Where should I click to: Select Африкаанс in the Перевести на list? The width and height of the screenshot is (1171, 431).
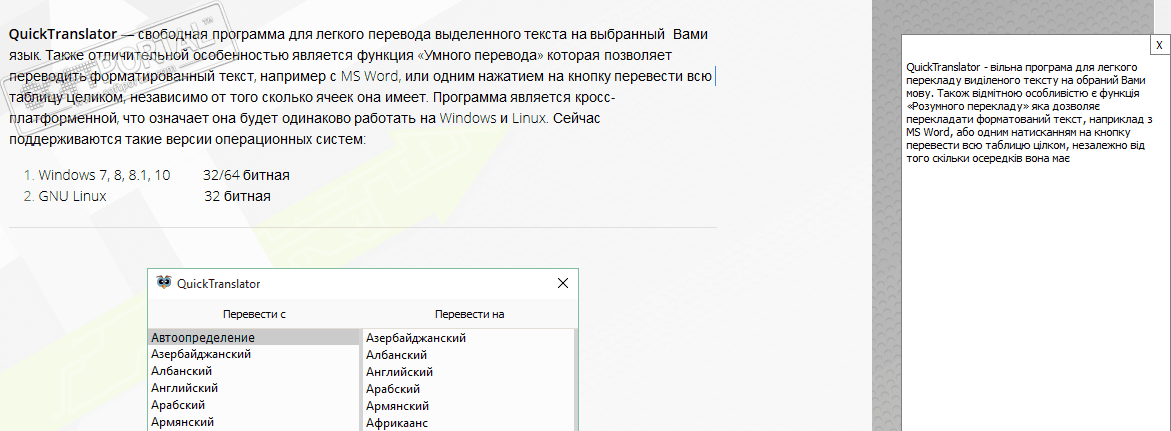468,424
